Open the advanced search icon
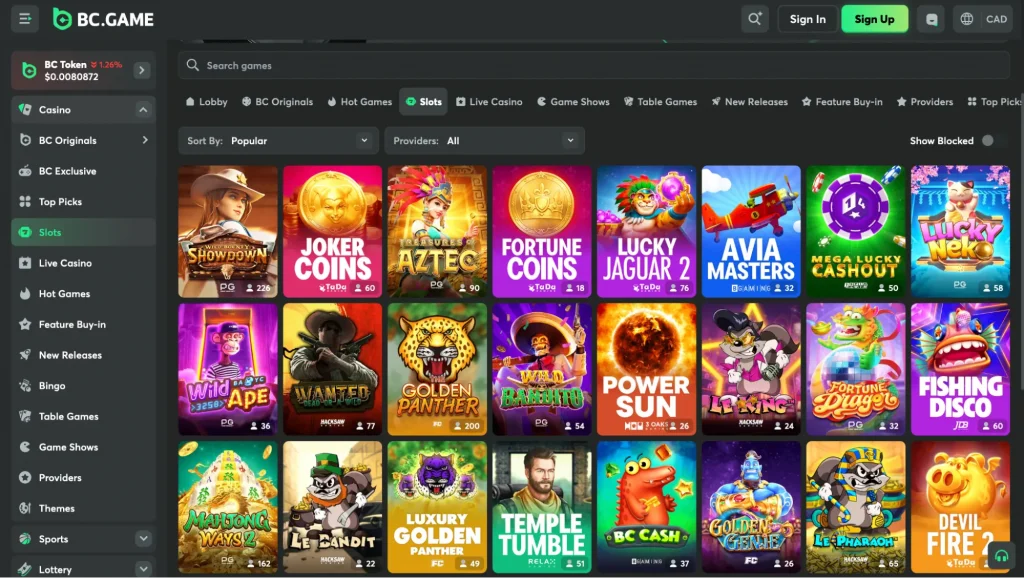This screenshot has width=1024, height=578. click(753, 19)
